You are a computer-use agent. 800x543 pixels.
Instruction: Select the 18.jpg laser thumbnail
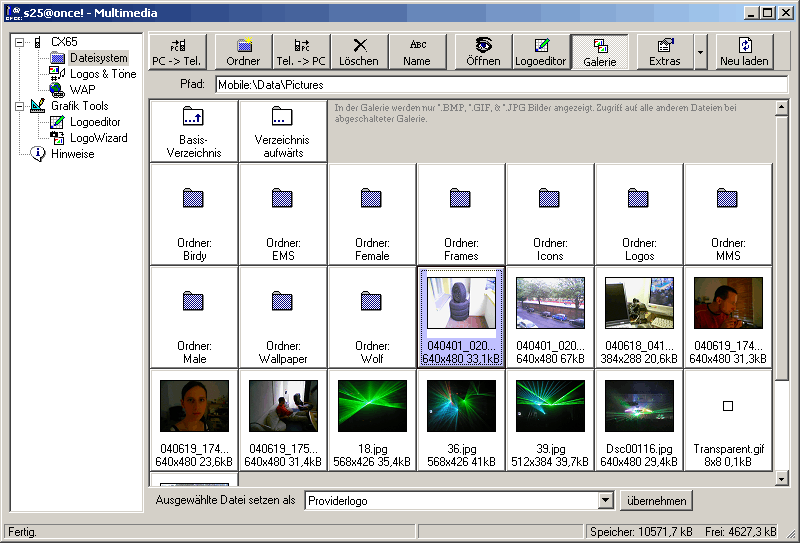tap(372, 420)
